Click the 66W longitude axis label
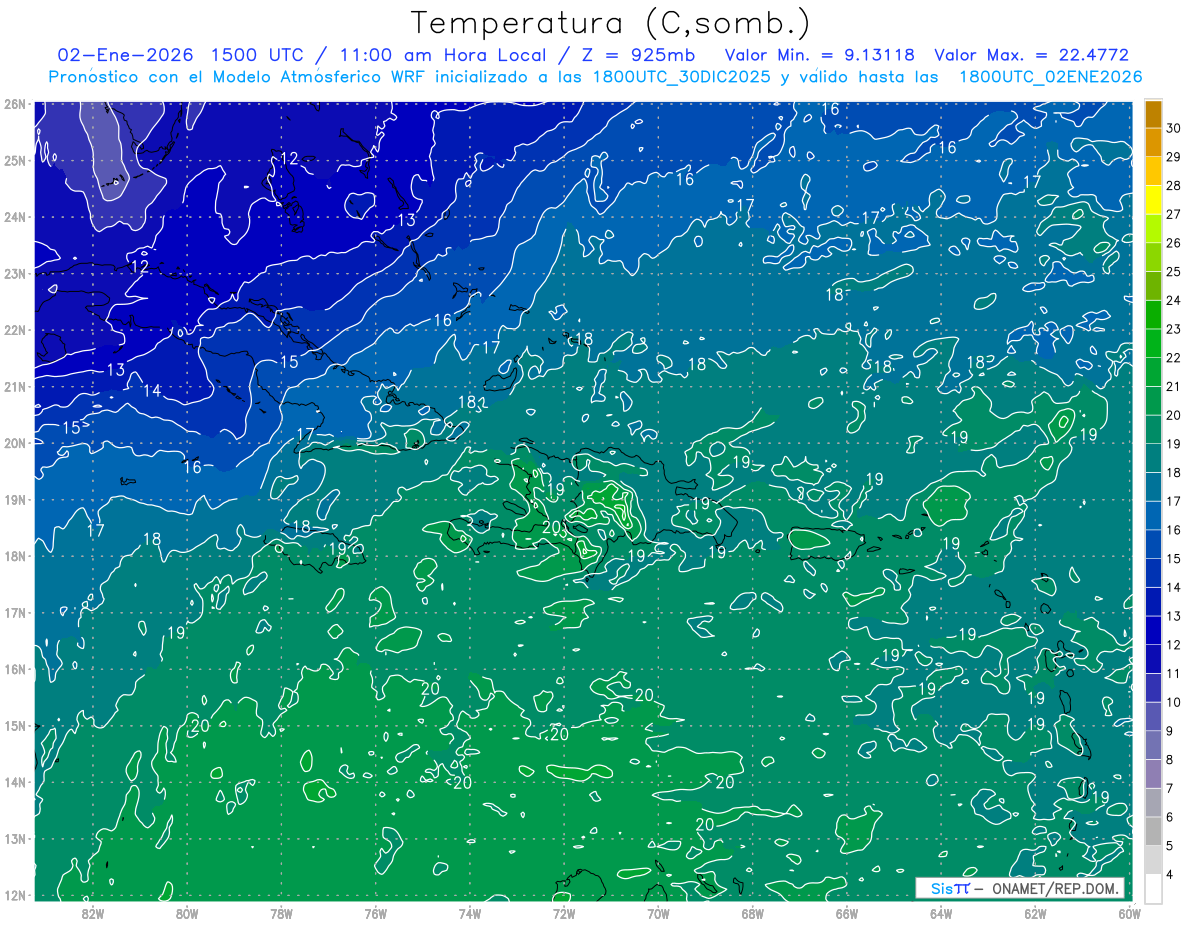The height and width of the screenshot is (927, 1200). pyautogui.click(x=847, y=912)
